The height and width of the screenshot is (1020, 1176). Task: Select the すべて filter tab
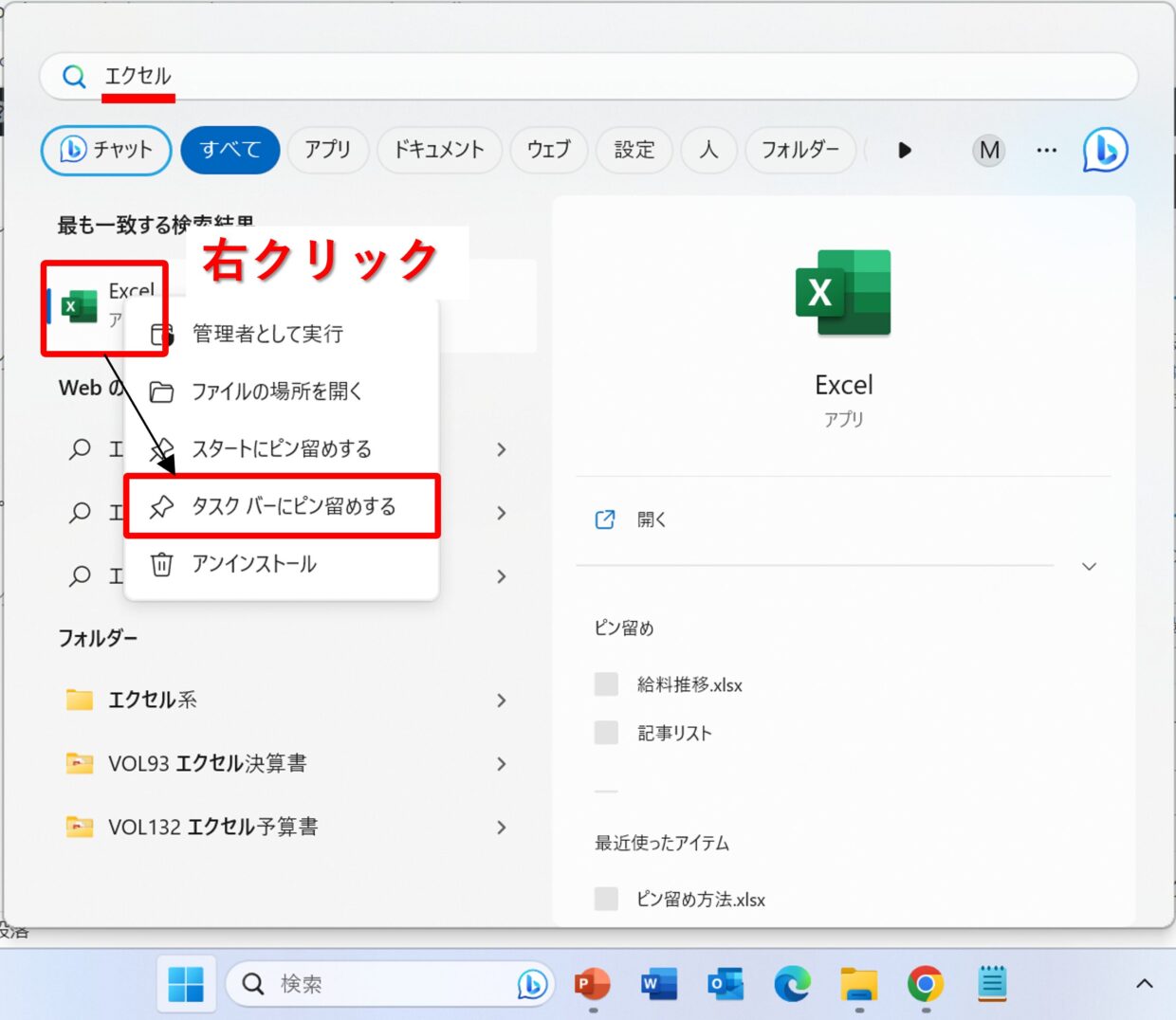pyautogui.click(x=230, y=150)
